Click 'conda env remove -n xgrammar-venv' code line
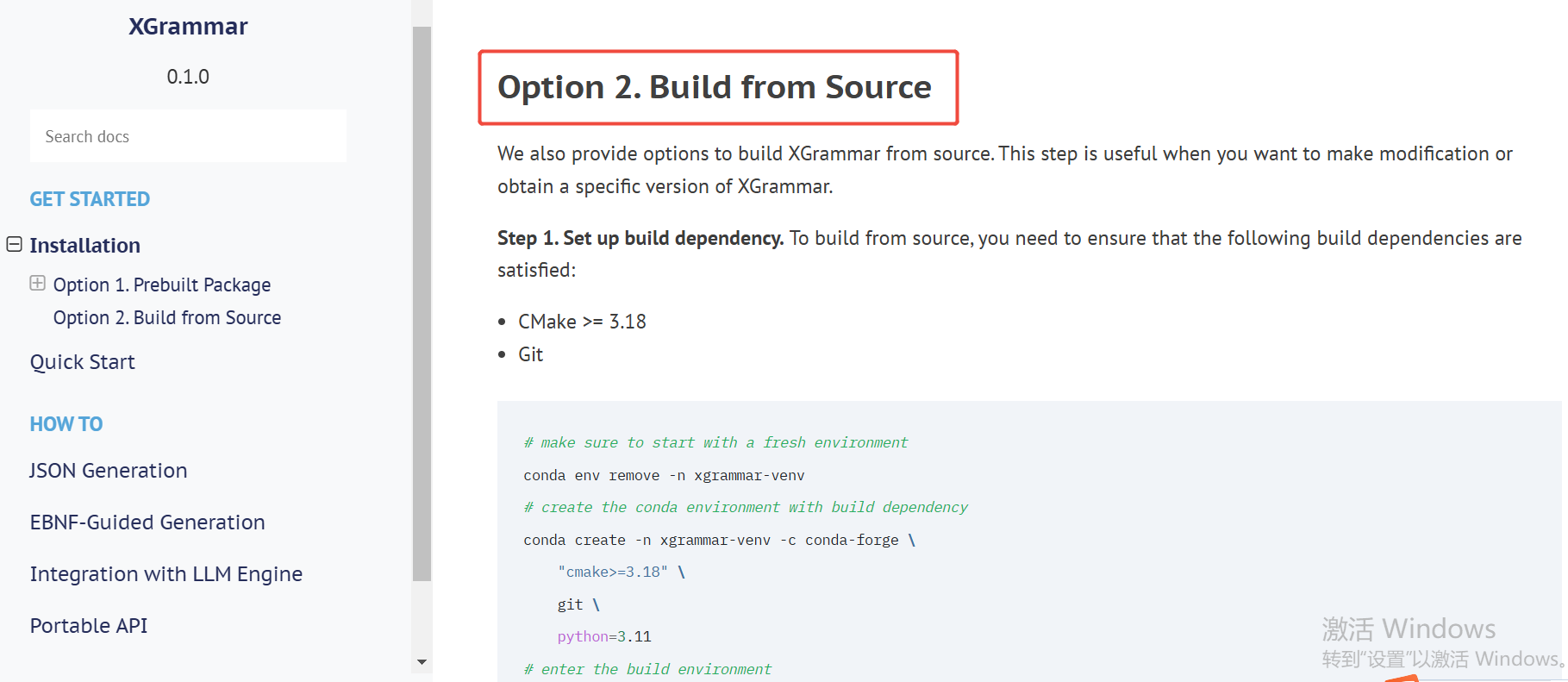This screenshot has width=1568, height=682. pos(664,475)
